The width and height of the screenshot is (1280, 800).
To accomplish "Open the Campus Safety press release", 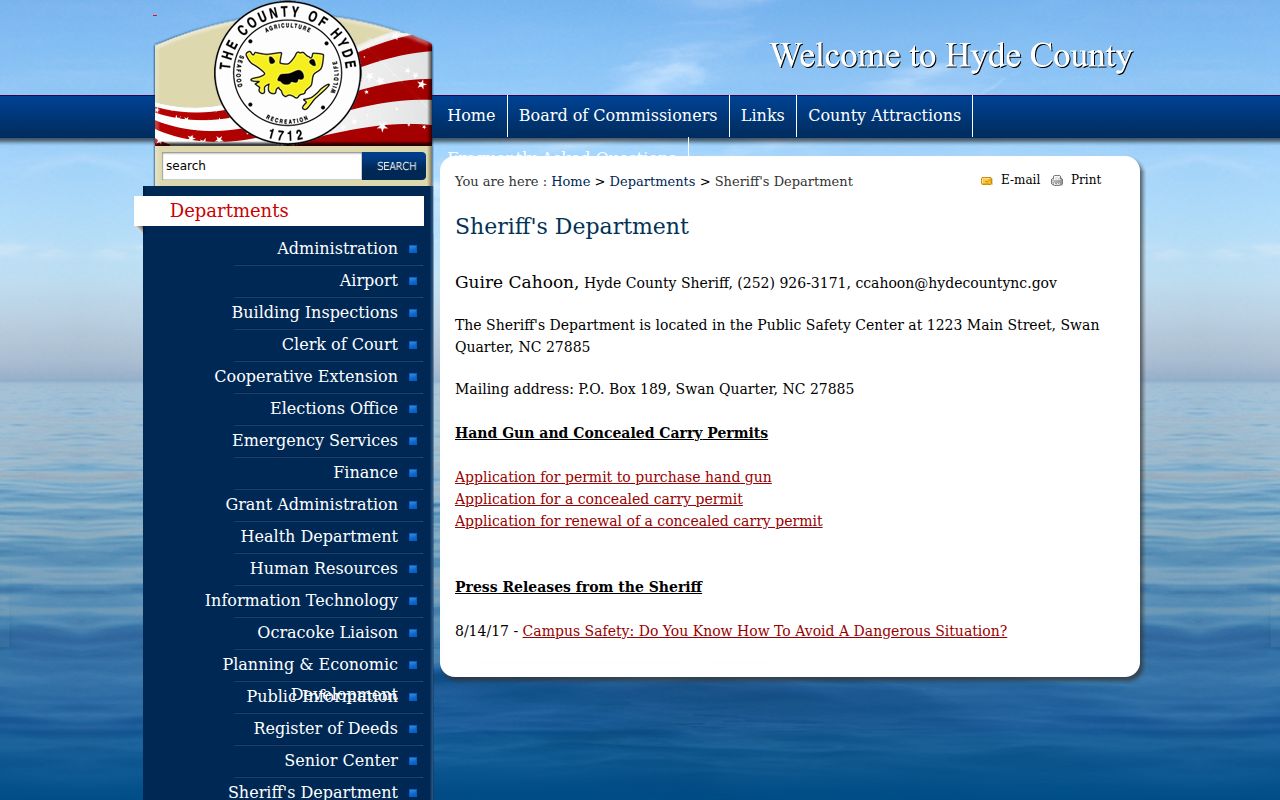I will tap(765, 631).
